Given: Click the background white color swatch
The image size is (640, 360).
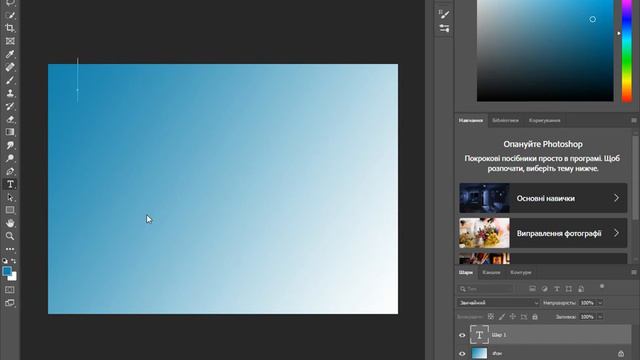Looking at the screenshot, I should click(14, 278).
